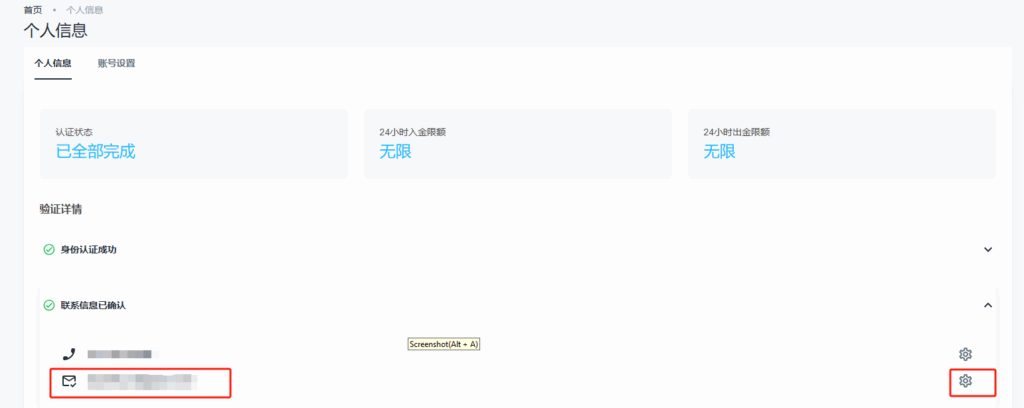Open the email settings gear icon
Screen dimensions: 1024x408
pyautogui.click(x=965, y=381)
